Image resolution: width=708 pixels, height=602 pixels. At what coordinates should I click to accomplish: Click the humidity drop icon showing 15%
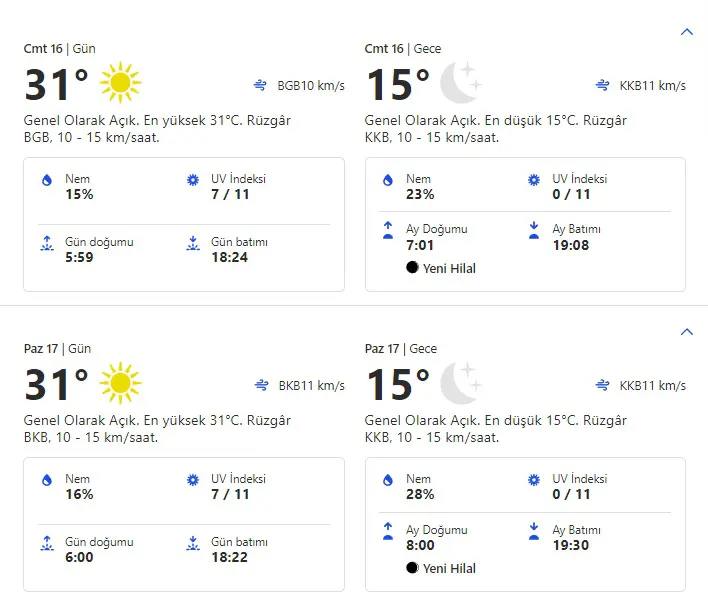[46, 181]
